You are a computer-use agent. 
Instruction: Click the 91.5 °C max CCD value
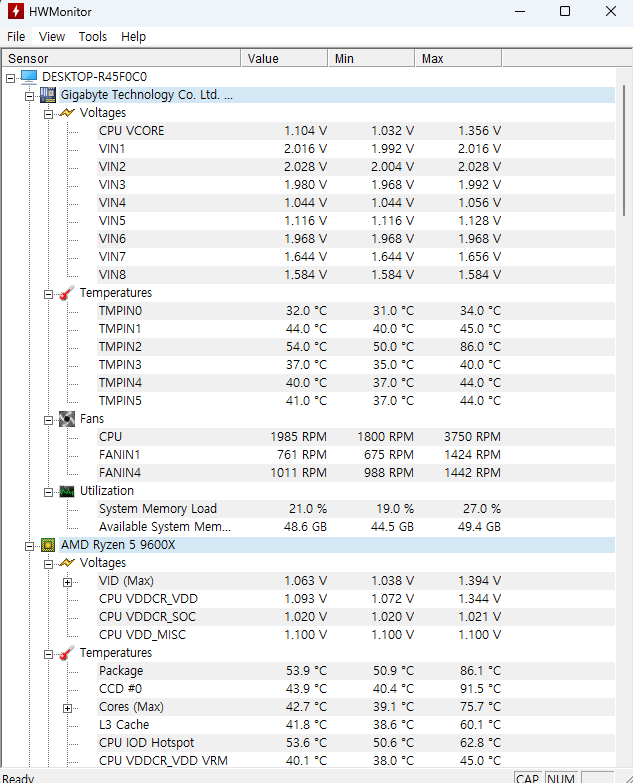click(480, 689)
